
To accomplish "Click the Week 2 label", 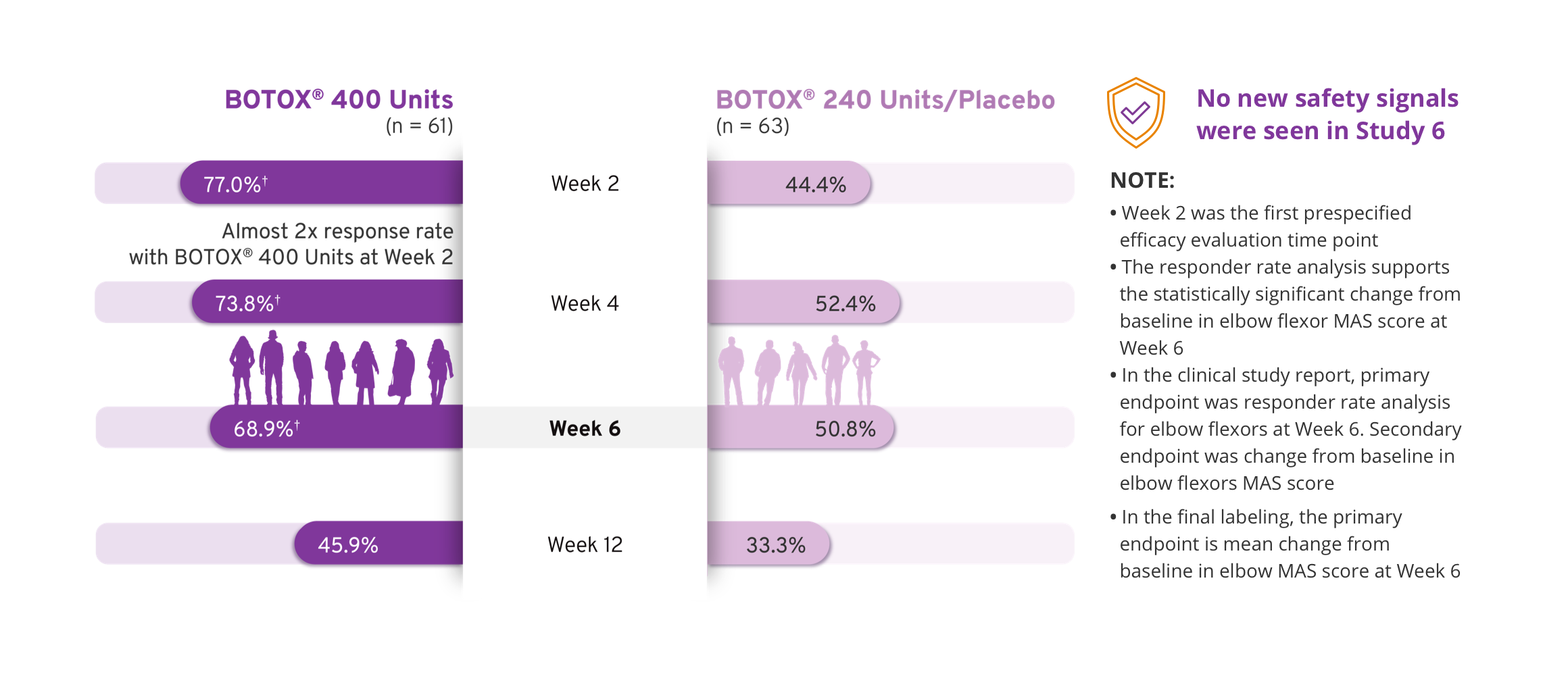I will (585, 184).
